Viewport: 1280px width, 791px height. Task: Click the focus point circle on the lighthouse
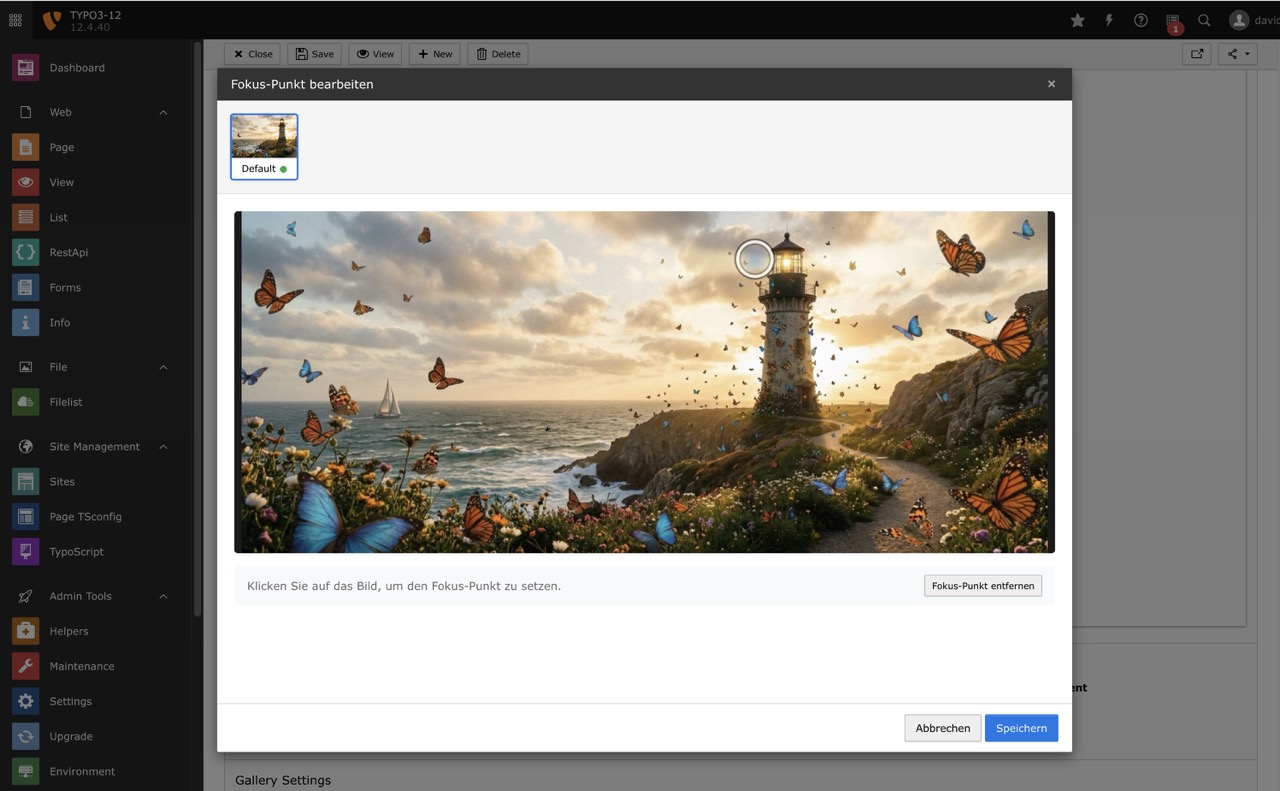pyautogui.click(x=755, y=258)
